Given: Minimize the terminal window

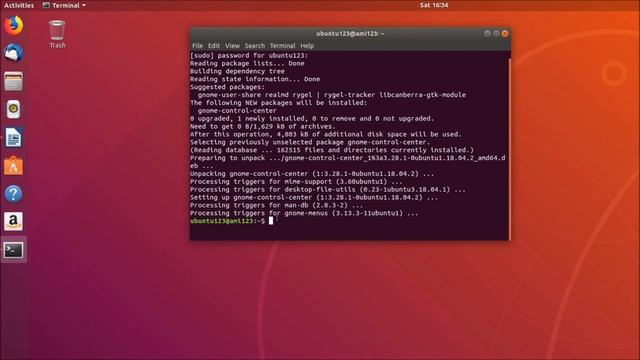Looking at the screenshot, I should pos(487,33).
